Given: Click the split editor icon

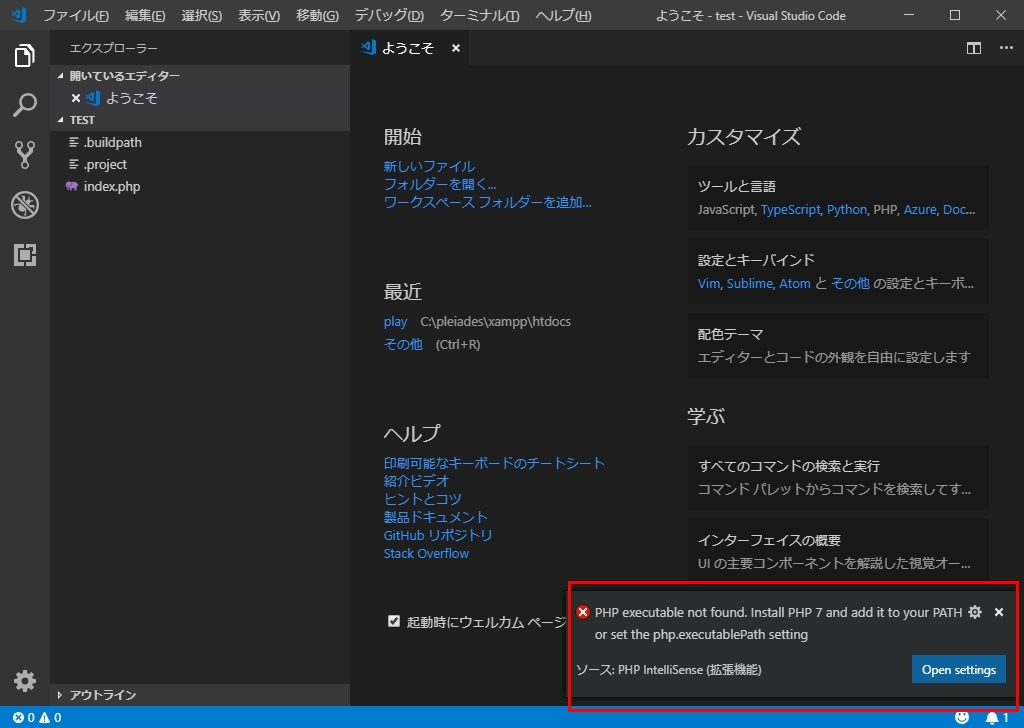Looking at the screenshot, I should (974, 48).
